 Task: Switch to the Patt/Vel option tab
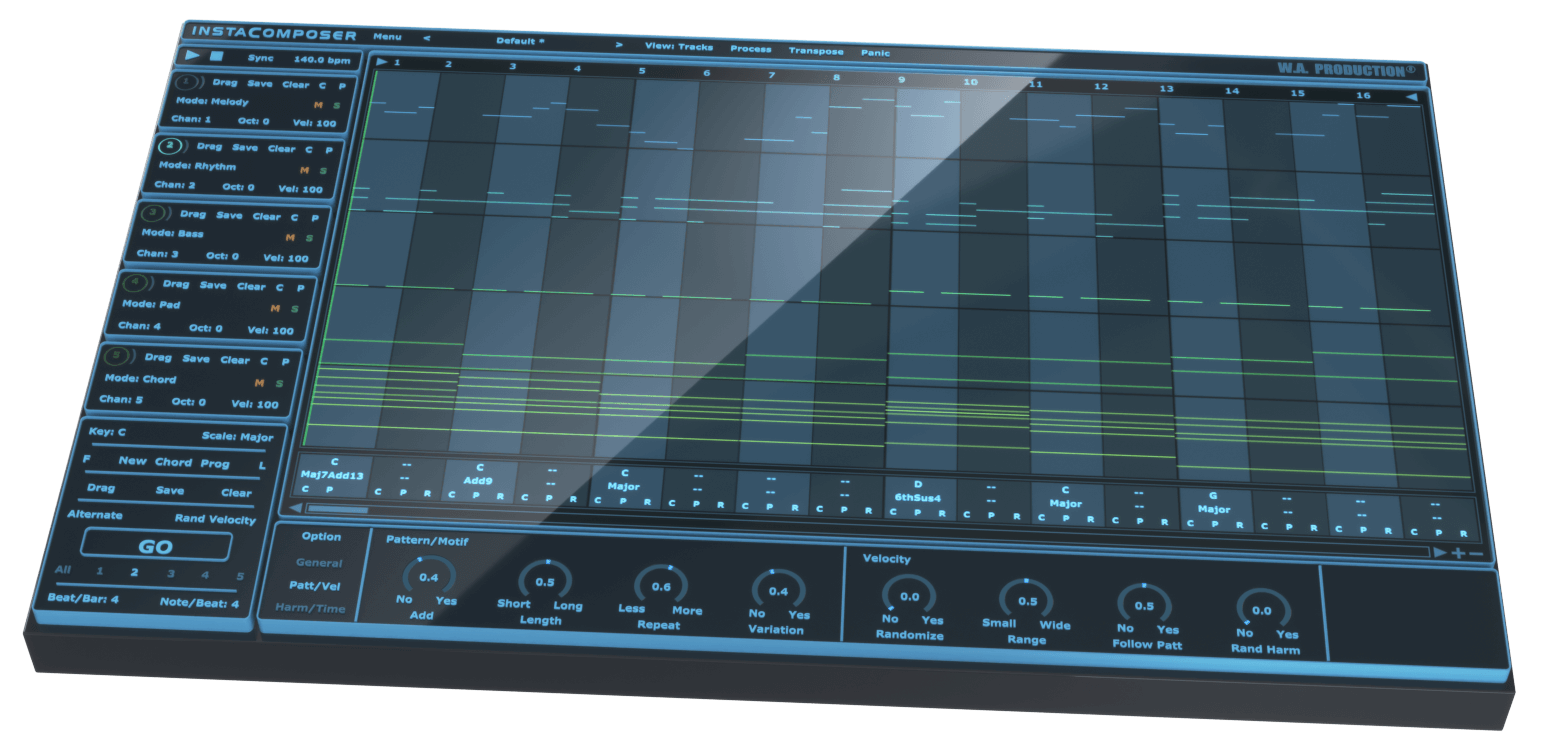coord(314,585)
